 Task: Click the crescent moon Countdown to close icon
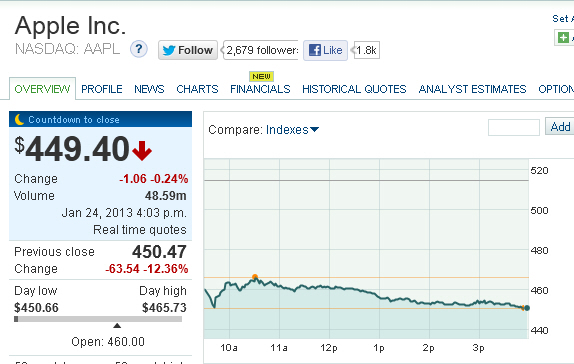pyautogui.click(x=19, y=119)
